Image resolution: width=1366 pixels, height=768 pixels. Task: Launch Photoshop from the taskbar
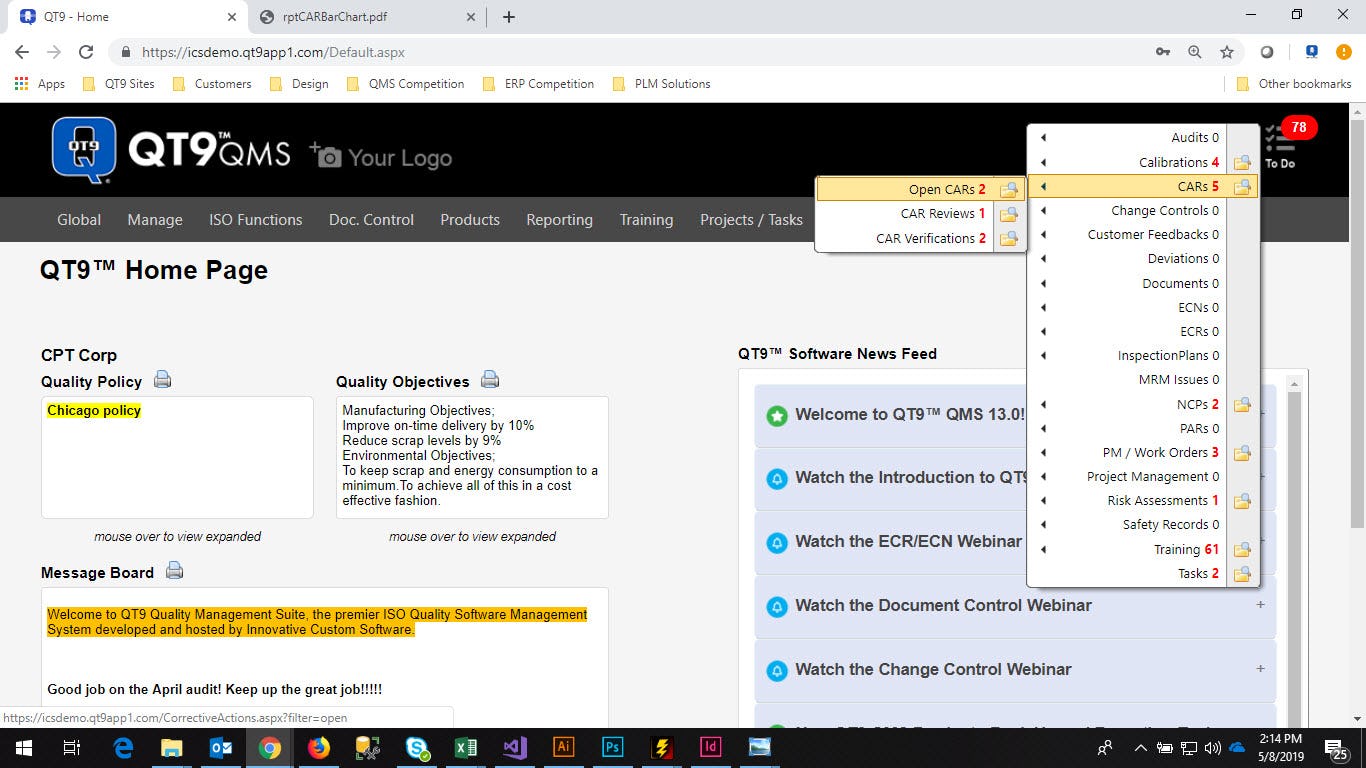[612, 747]
